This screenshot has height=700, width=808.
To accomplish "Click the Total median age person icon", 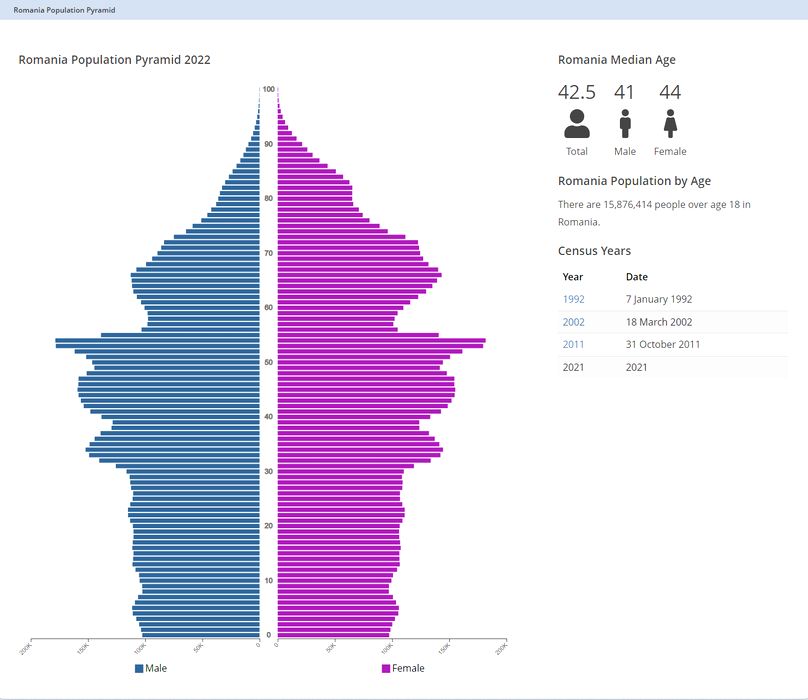I will [577, 124].
